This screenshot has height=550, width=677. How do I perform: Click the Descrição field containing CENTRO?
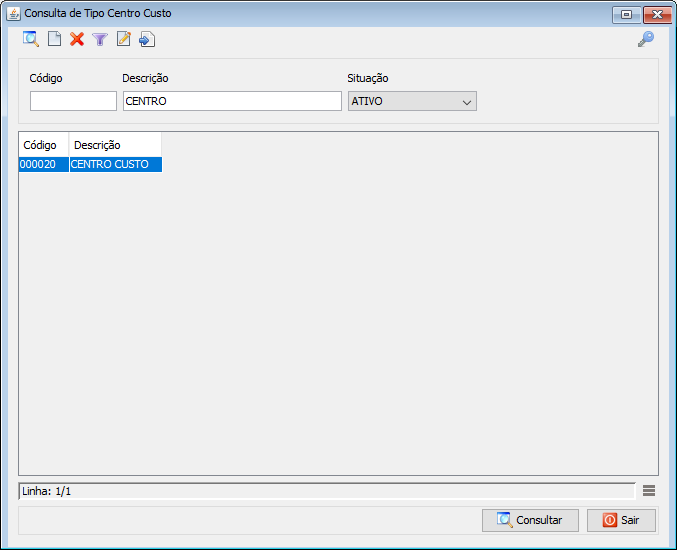click(x=232, y=101)
